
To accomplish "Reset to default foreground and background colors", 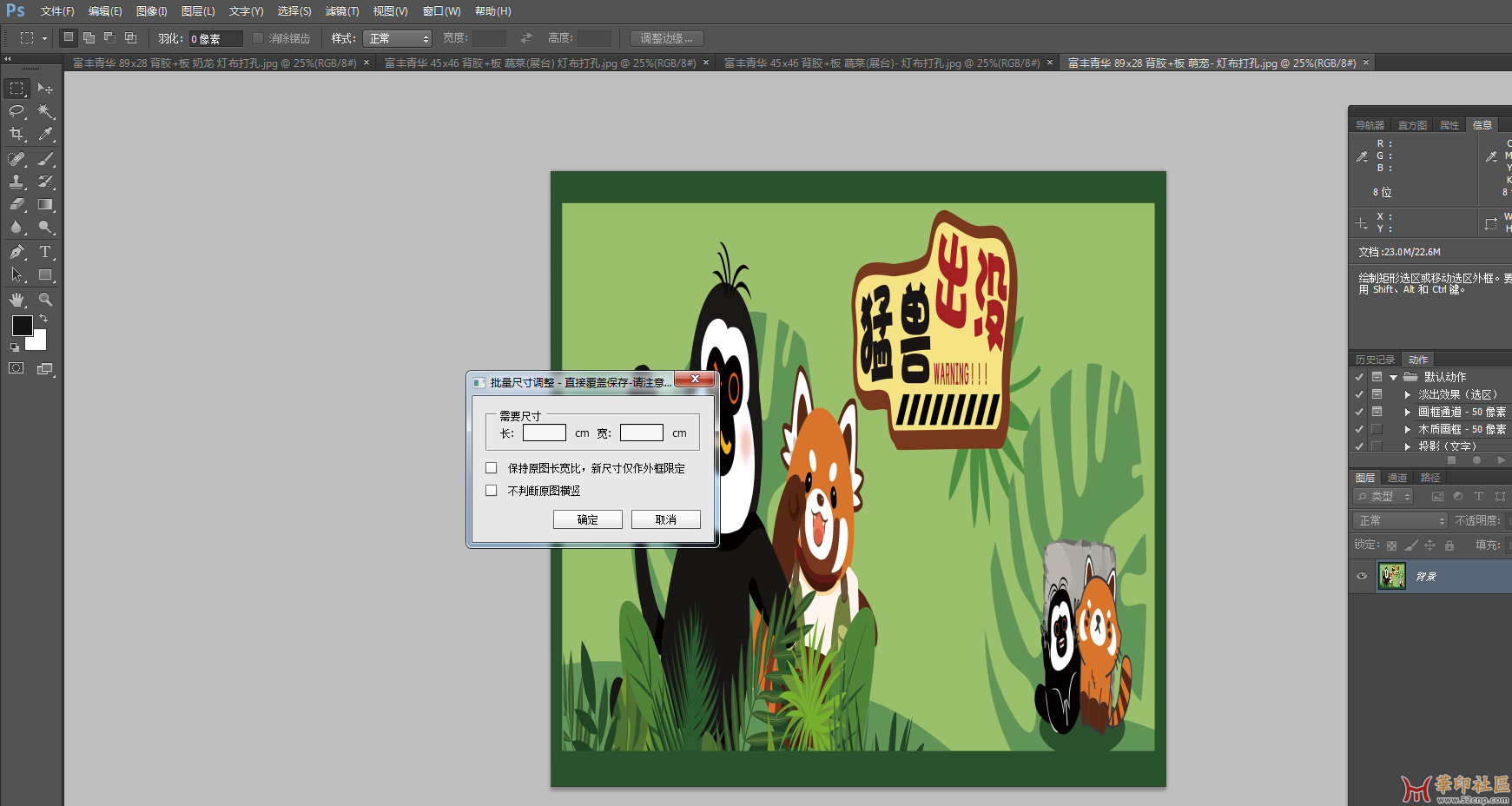I will click(14, 347).
